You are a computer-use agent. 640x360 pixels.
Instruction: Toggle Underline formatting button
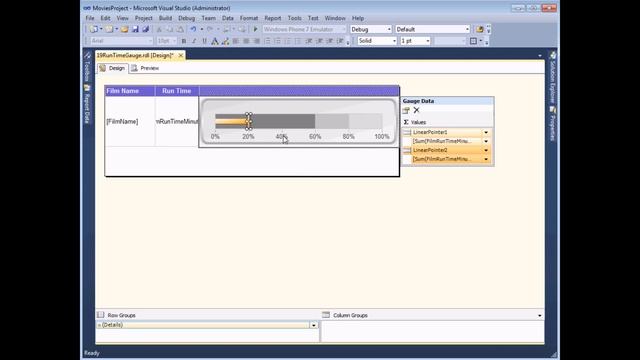(x=204, y=41)
